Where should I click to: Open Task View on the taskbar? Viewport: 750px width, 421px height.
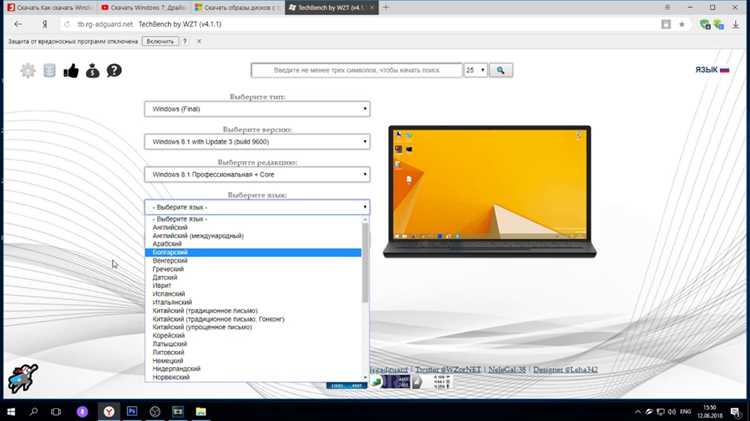[x=56, y=411]
